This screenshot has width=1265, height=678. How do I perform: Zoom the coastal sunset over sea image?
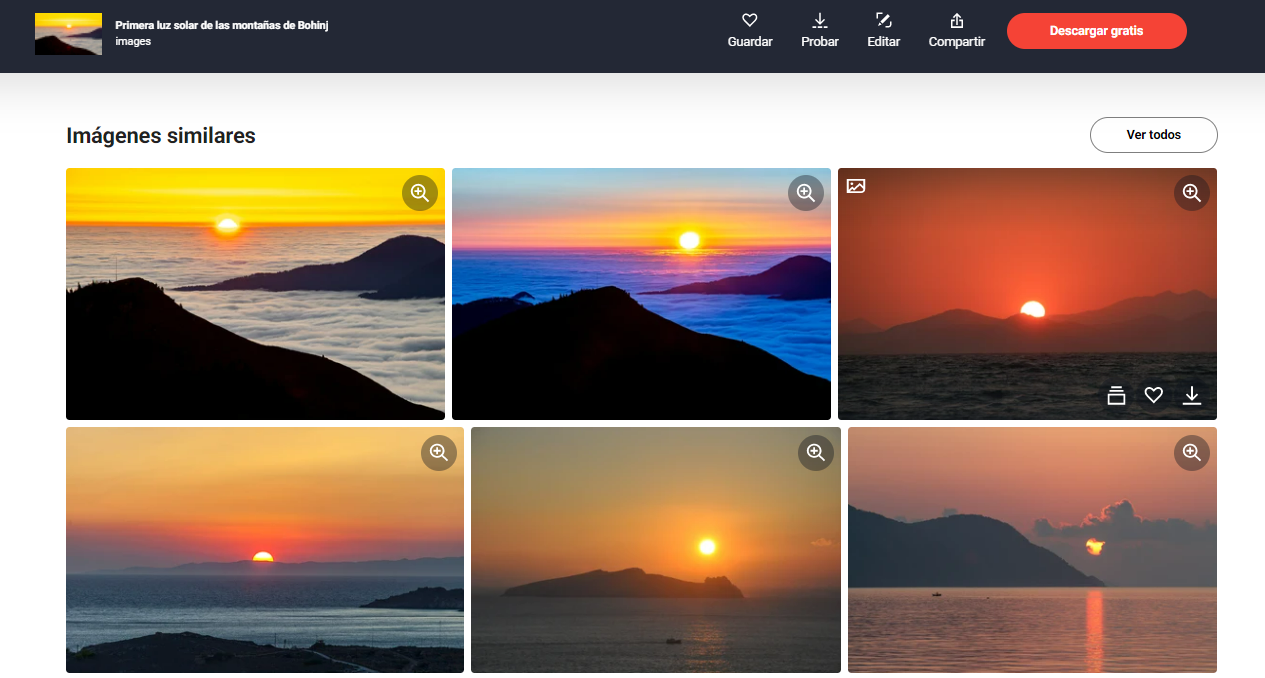click(438, 453)
